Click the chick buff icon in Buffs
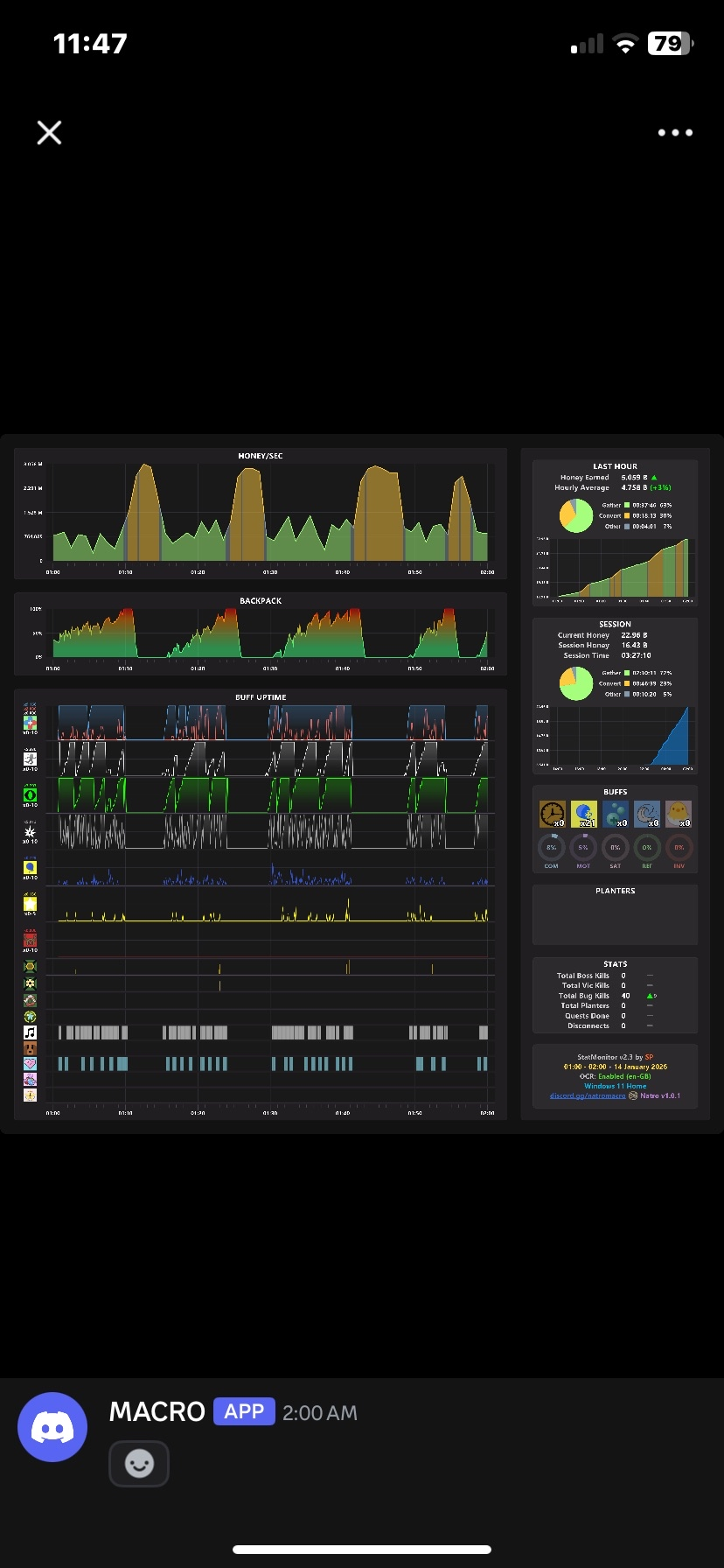Image resolution: width=724 pixels, height=1568 pixels. click(x=679, y=815)
